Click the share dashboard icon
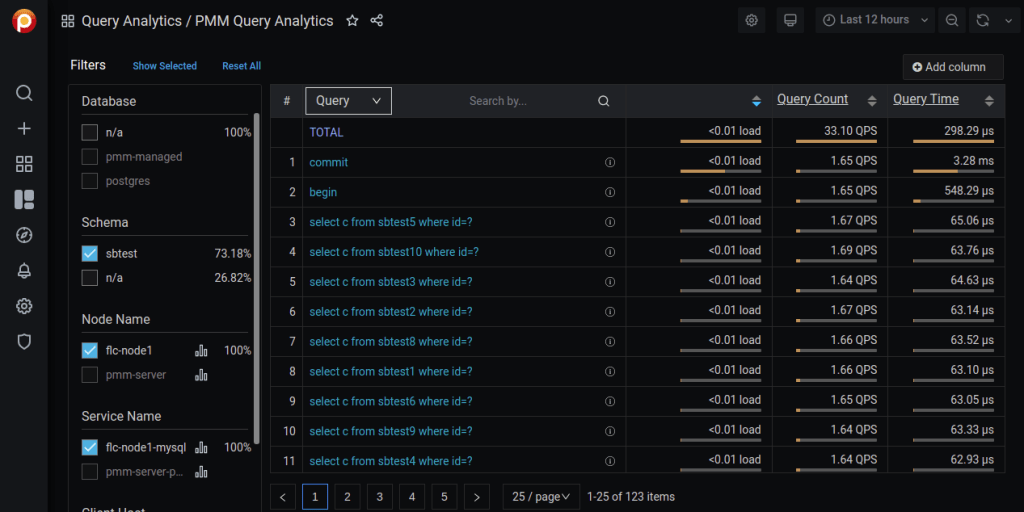This screenshot has width=1024, height=512. [377, 21]
